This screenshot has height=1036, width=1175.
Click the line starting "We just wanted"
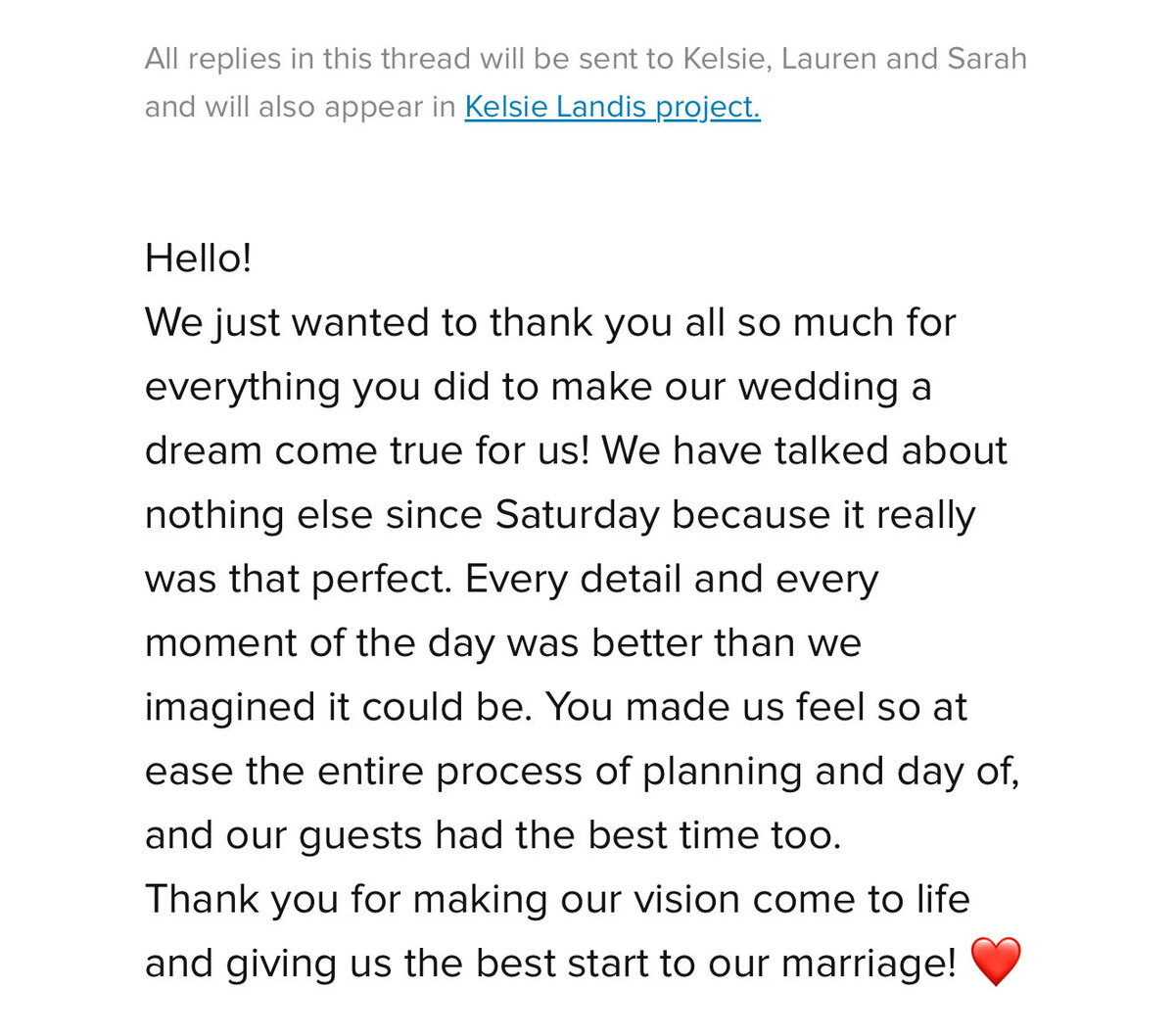tap(550, 323)
